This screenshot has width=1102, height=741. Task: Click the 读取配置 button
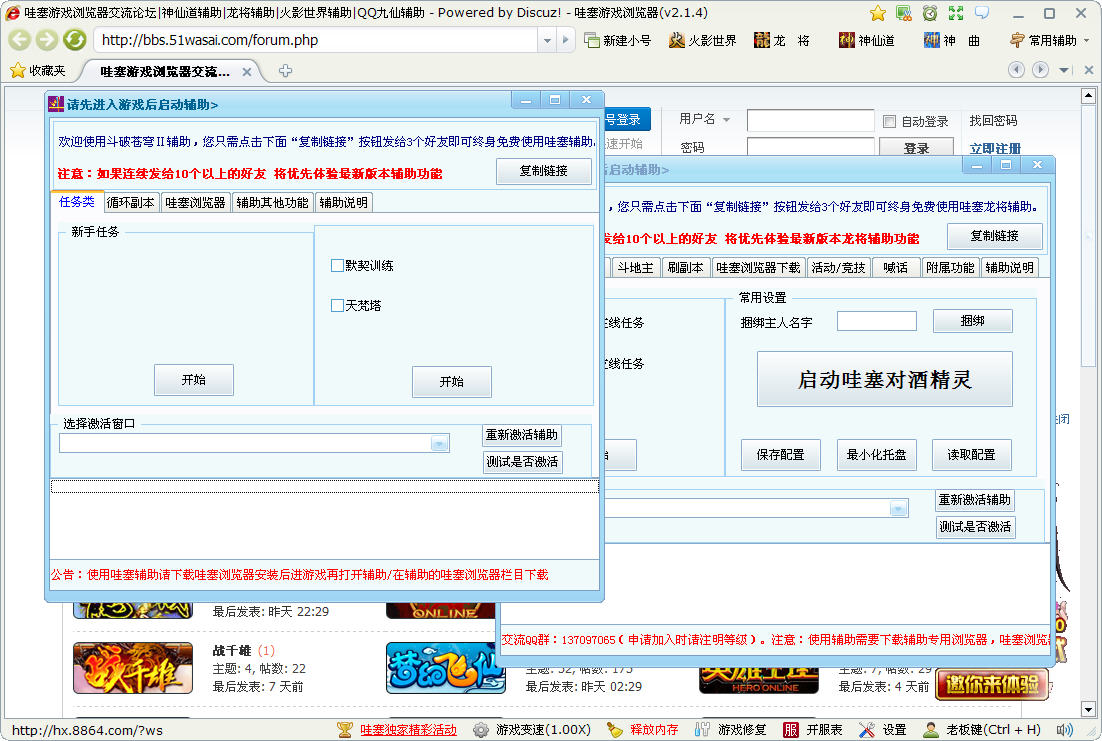pyautogui.click(x=972, y=455)
